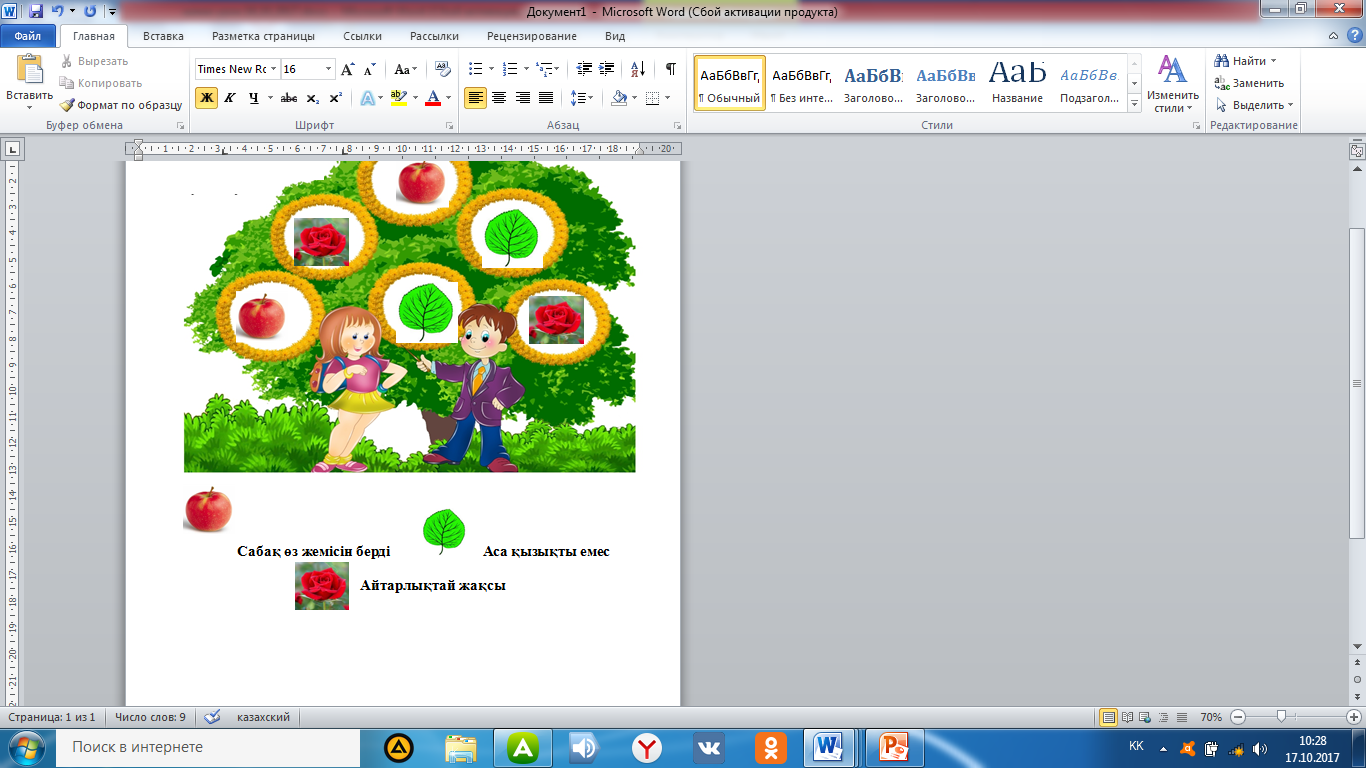The image size is (1366, 768).
Task: Expand the bullets list dropdown
Action: [490, 69]
